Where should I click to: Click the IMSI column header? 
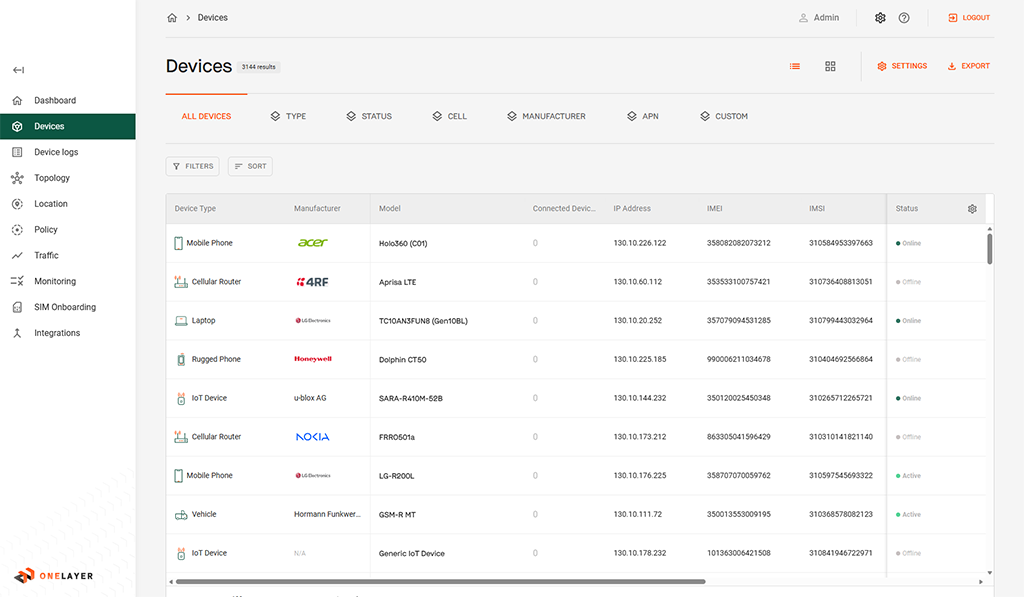coord(817,208)
